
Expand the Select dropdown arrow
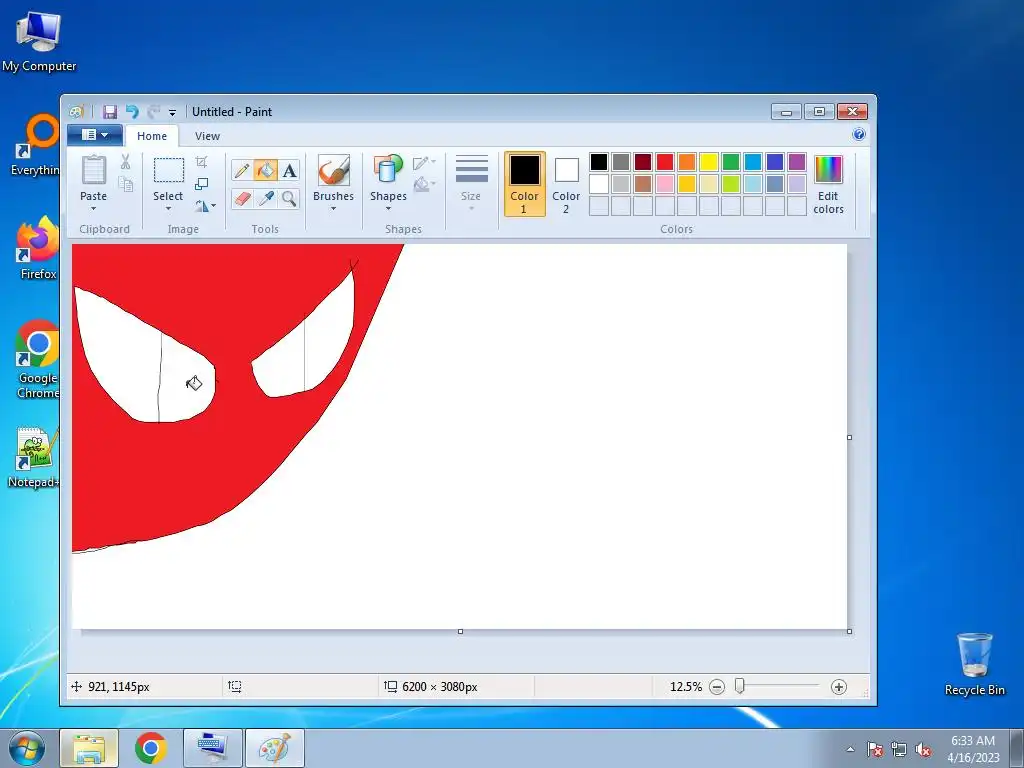tap(168, 209)
